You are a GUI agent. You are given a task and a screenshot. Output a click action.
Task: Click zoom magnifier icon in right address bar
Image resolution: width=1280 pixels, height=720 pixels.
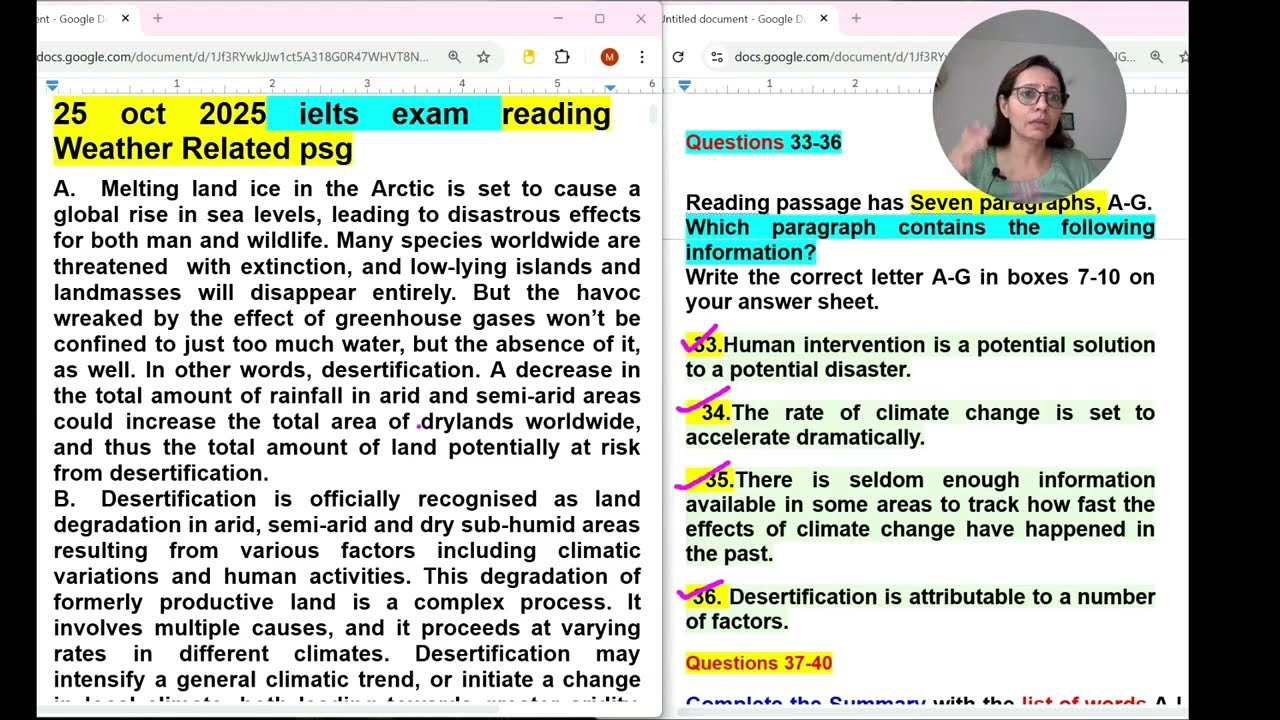pyautogui.click(x=1157, y=57)
